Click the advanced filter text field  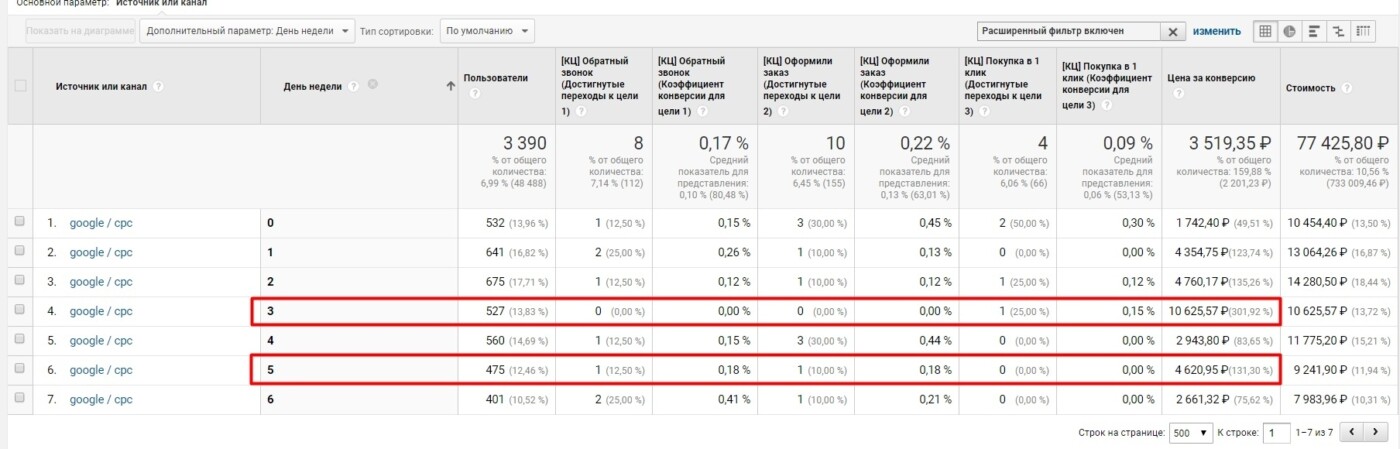(x=1069, y=32)
